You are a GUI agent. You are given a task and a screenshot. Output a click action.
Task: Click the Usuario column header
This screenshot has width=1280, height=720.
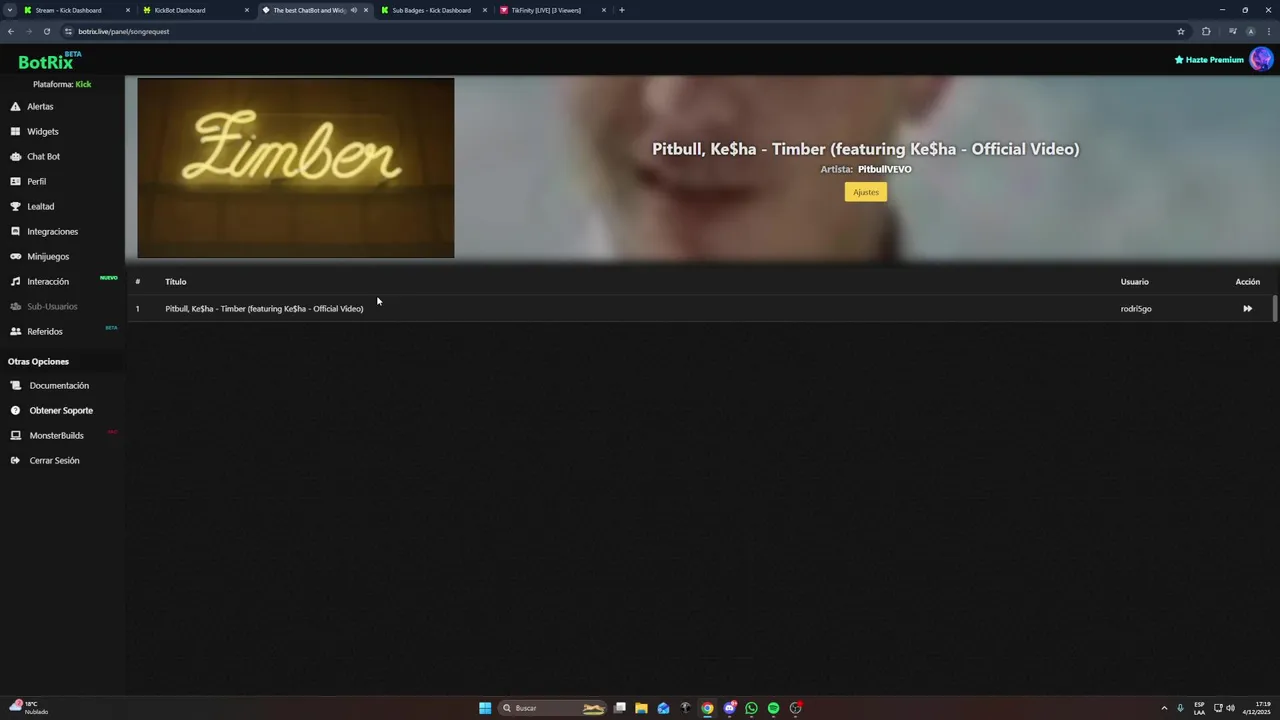[x=1135, y=282]
